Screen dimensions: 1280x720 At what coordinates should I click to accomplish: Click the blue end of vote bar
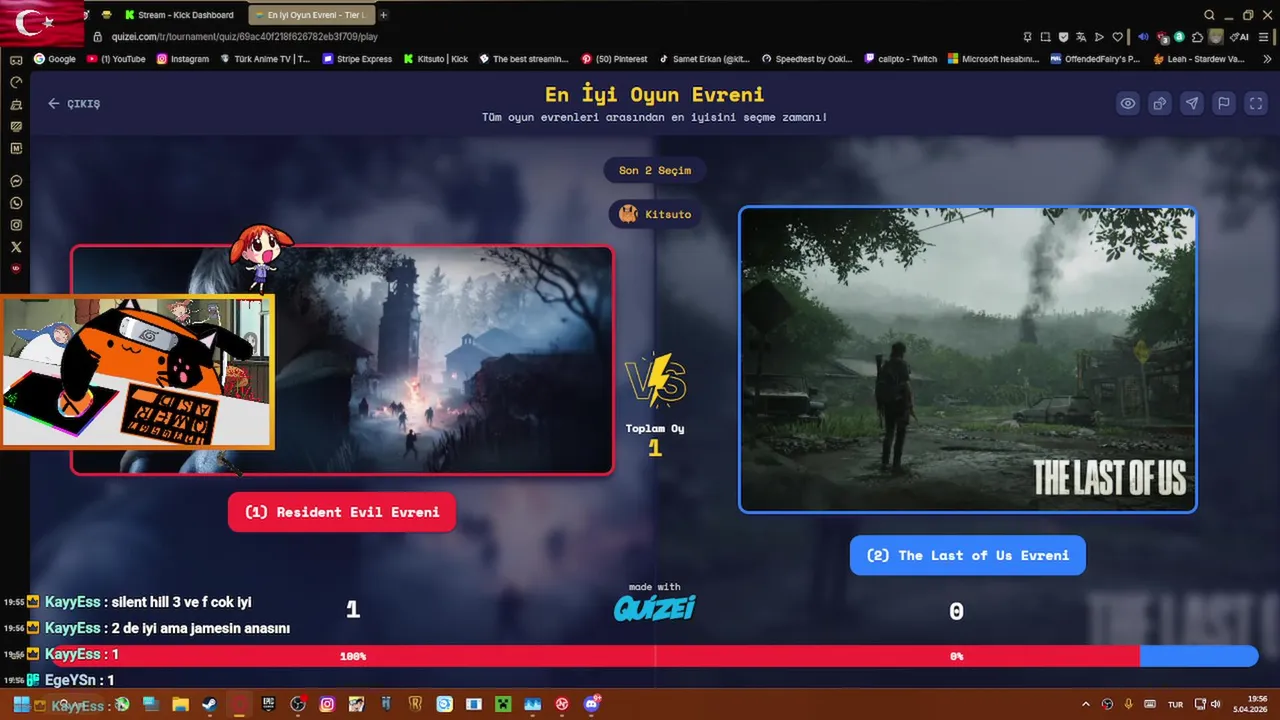1199,656
